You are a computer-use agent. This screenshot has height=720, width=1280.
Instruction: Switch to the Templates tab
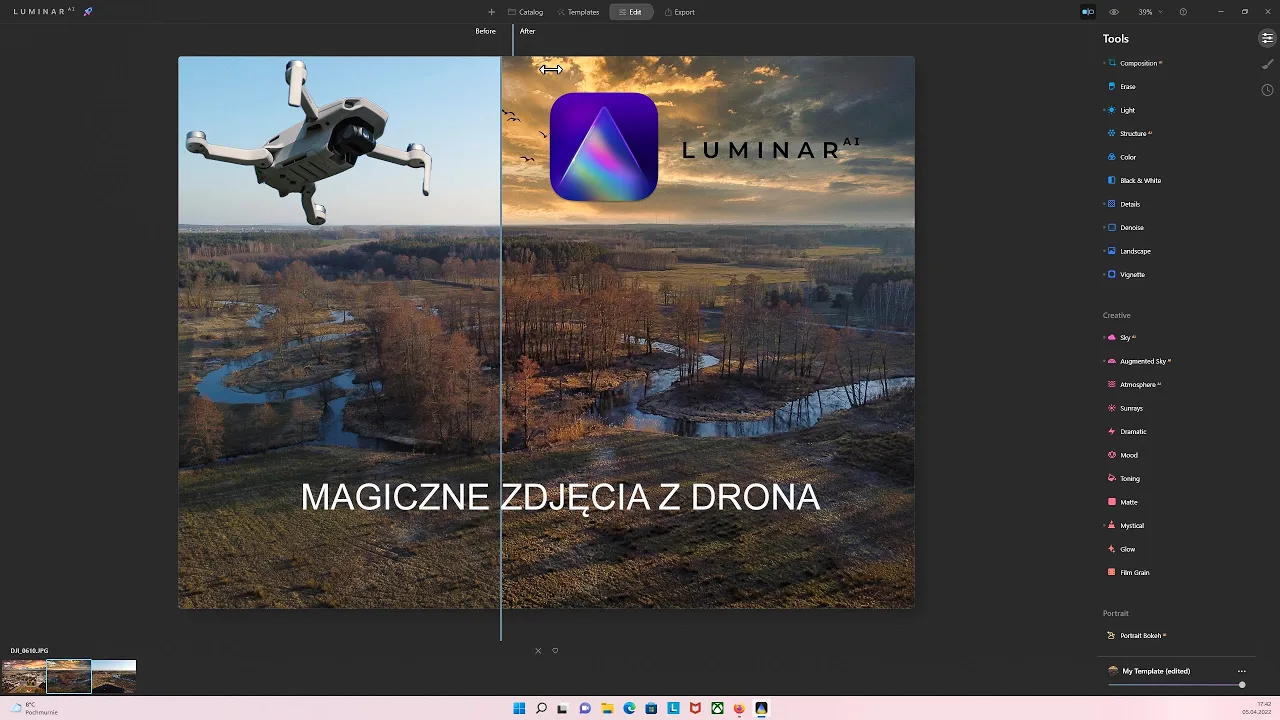click(578, 12)
